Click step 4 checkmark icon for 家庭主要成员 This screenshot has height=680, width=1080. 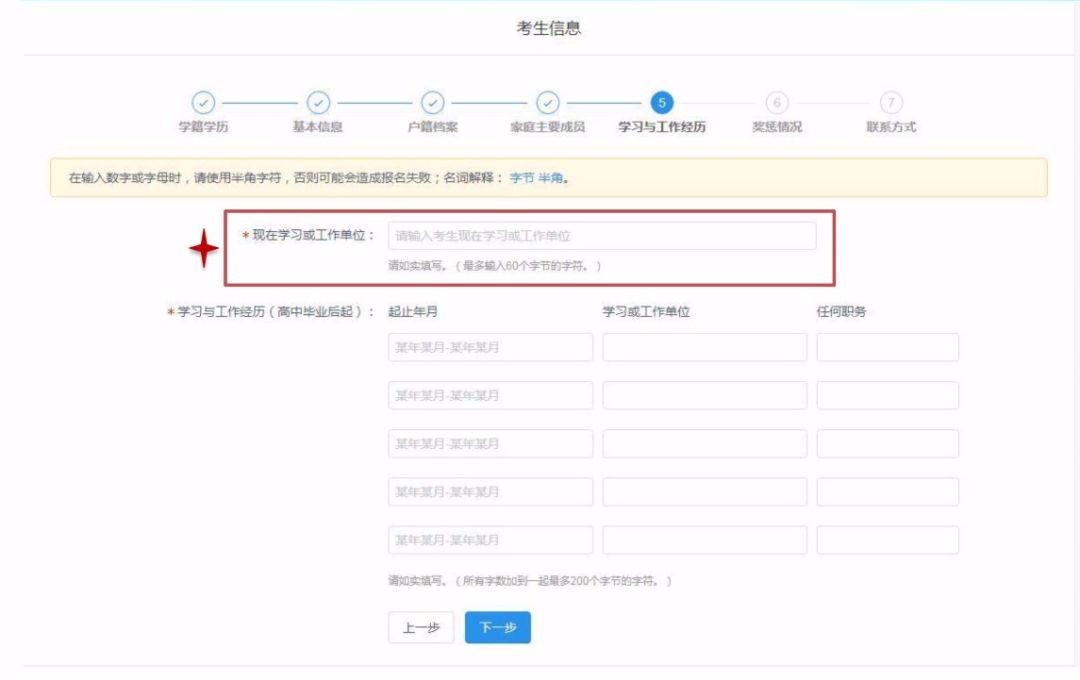pos(547,102)
